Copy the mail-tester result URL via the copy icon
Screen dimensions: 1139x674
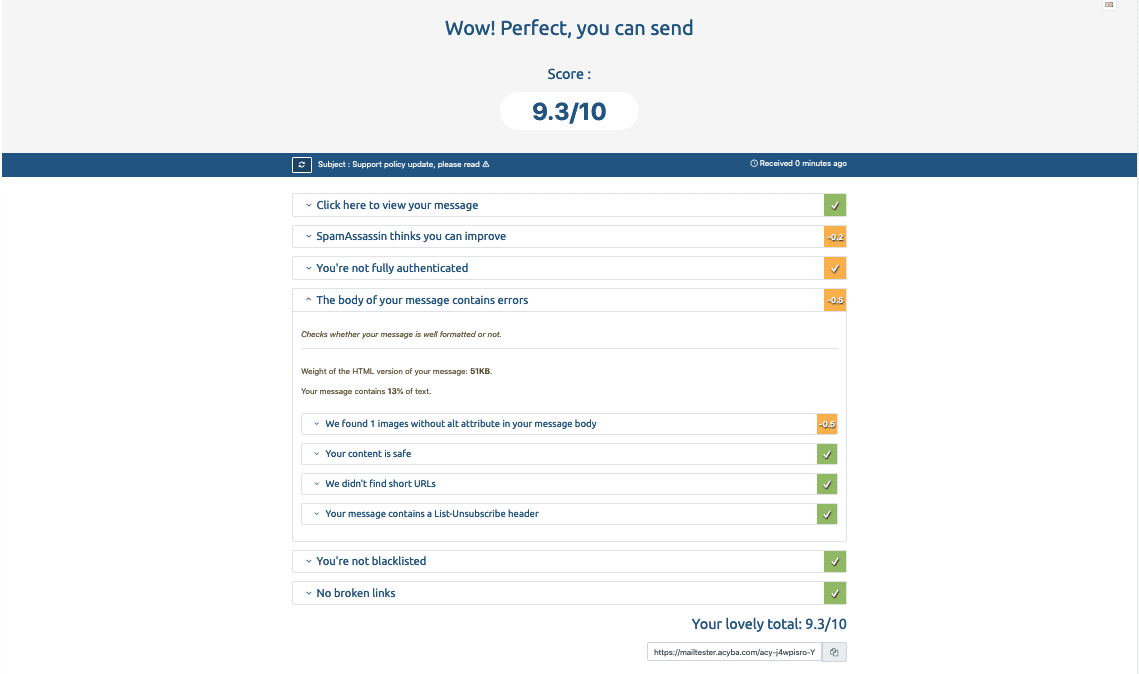click(834, 651)
